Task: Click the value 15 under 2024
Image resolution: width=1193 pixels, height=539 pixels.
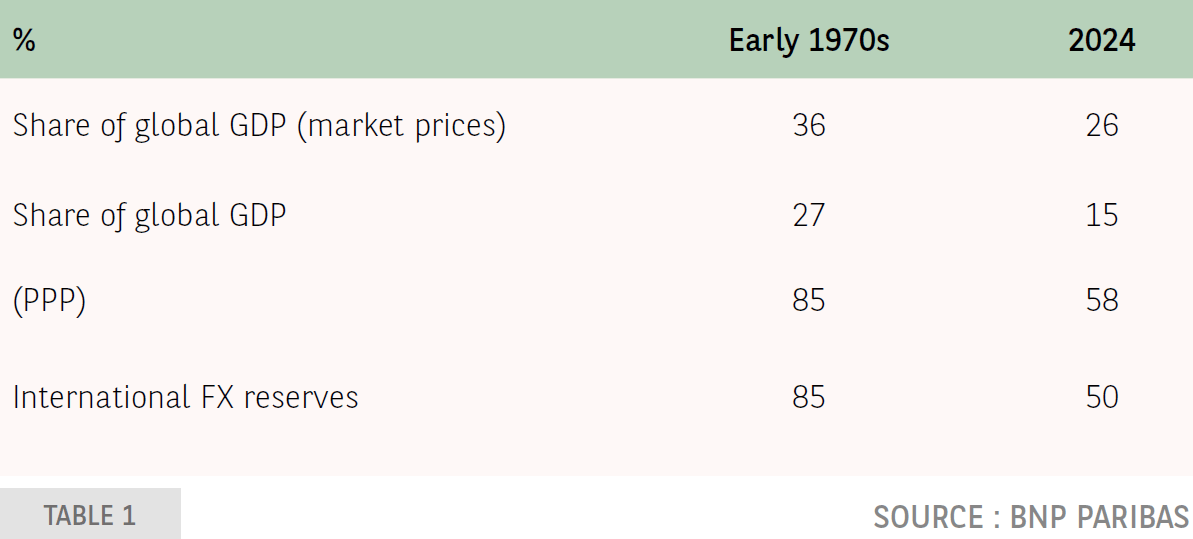Action: point(1102,215)
